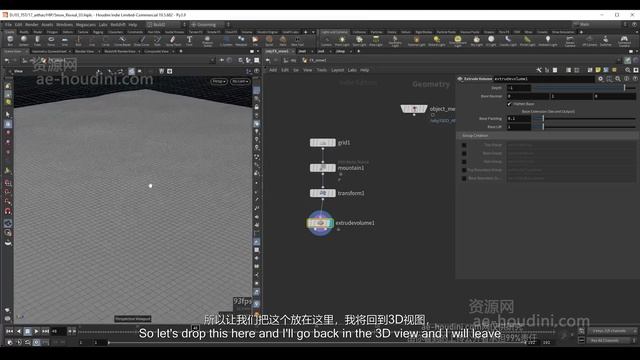
Task: Click the parameter search magnifier icon
Action: click(618, 79)
